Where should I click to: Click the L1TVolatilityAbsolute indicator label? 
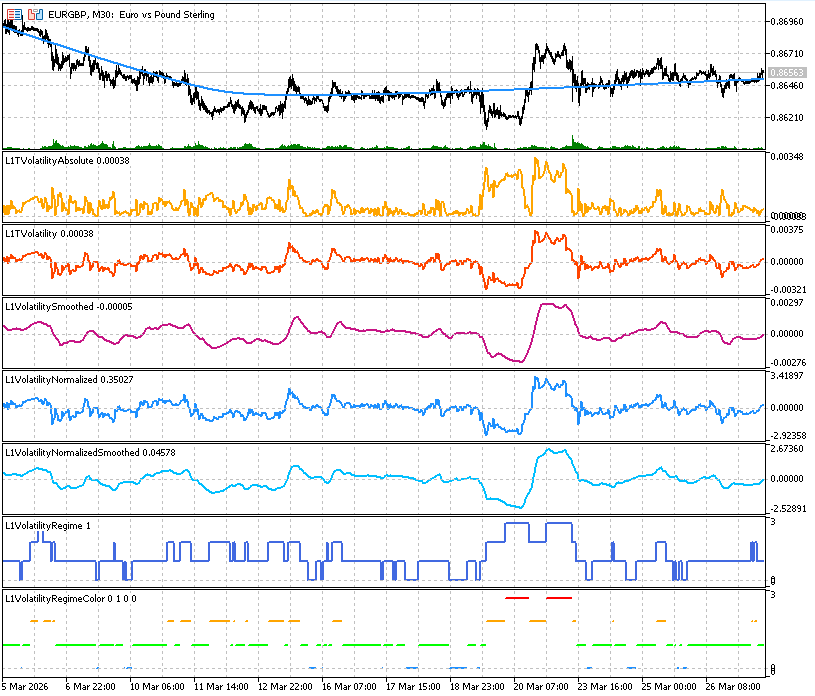pos(68,161)
